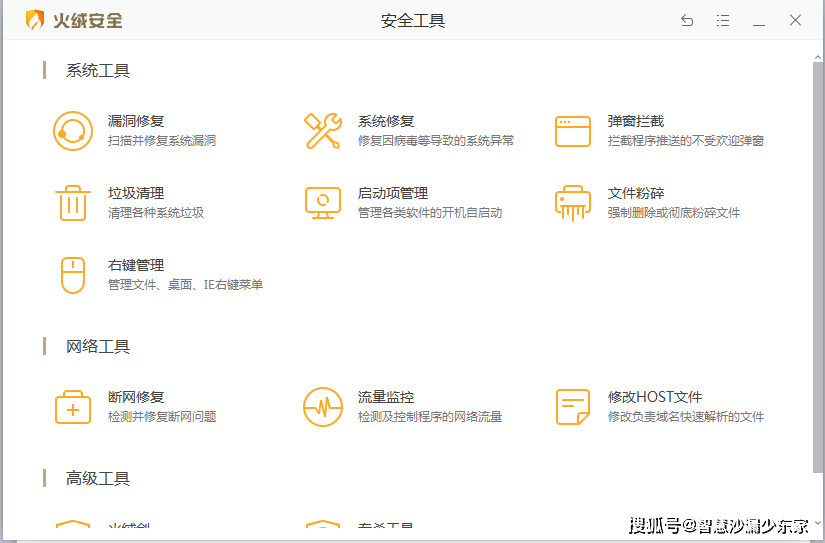Viewport: 825px width, 543px height.
Task: Select the 流量监控 tool title
Action: pos(386,397)
